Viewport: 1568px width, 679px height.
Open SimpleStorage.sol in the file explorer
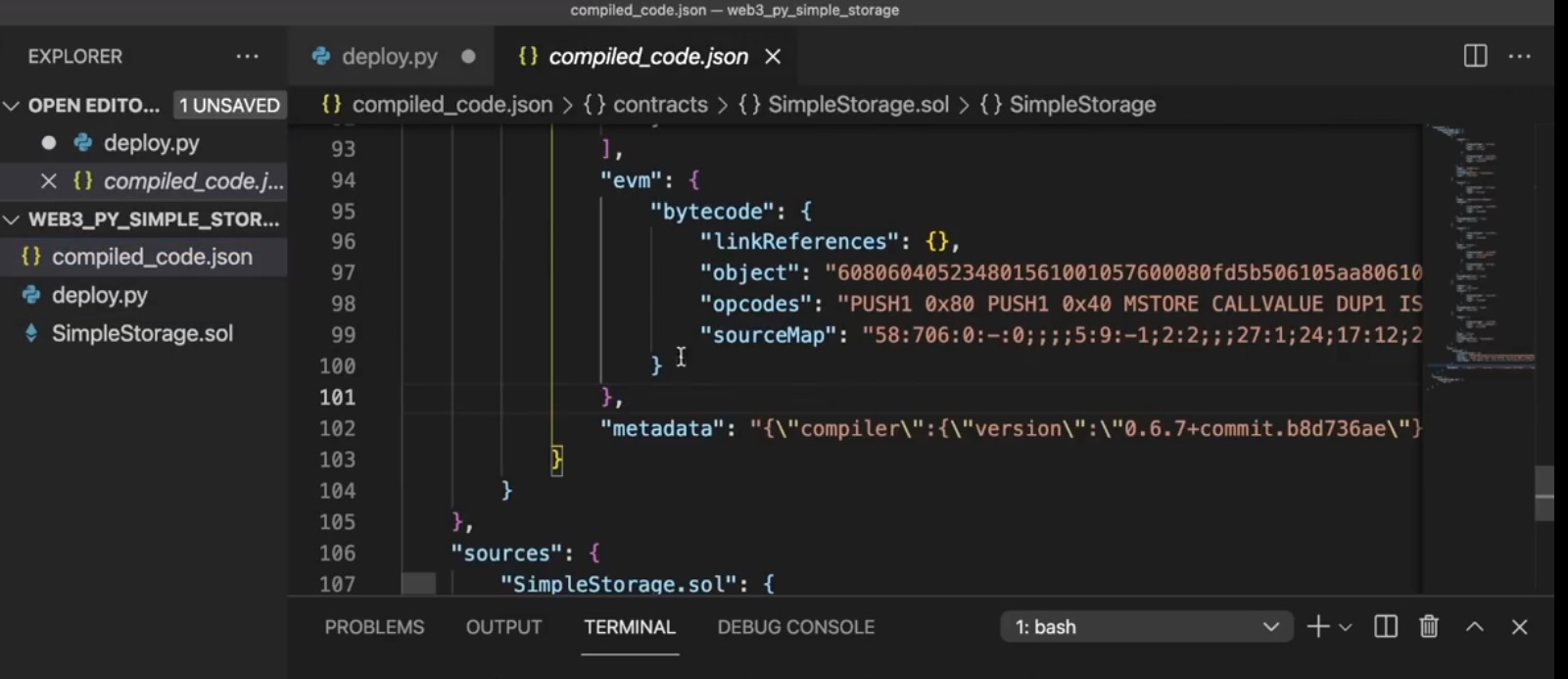click(x=142, y=334)
